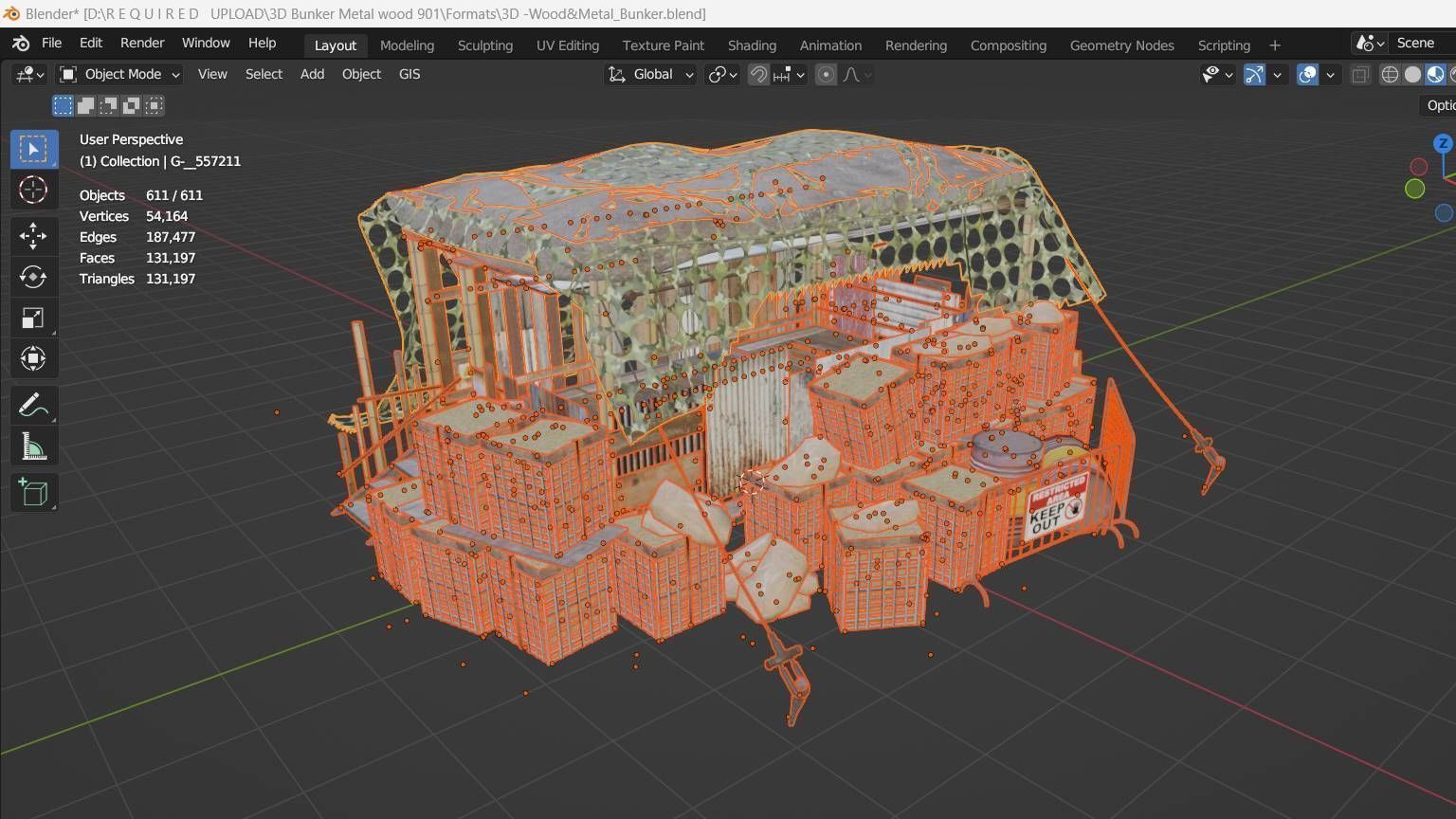Choose the Rotate tool

[33, 277]
